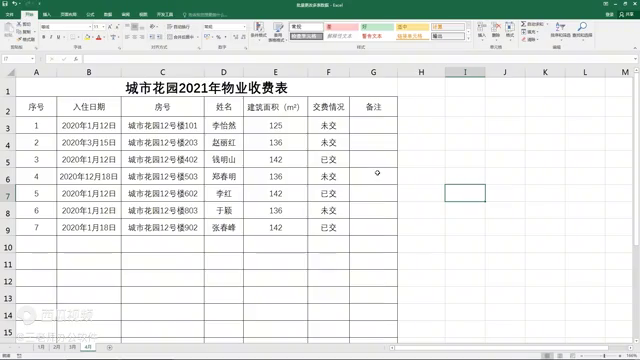Viewport: 640px width, 360px height.
Task: Click the Tell me search box
Action: click(x=205, y=15)
